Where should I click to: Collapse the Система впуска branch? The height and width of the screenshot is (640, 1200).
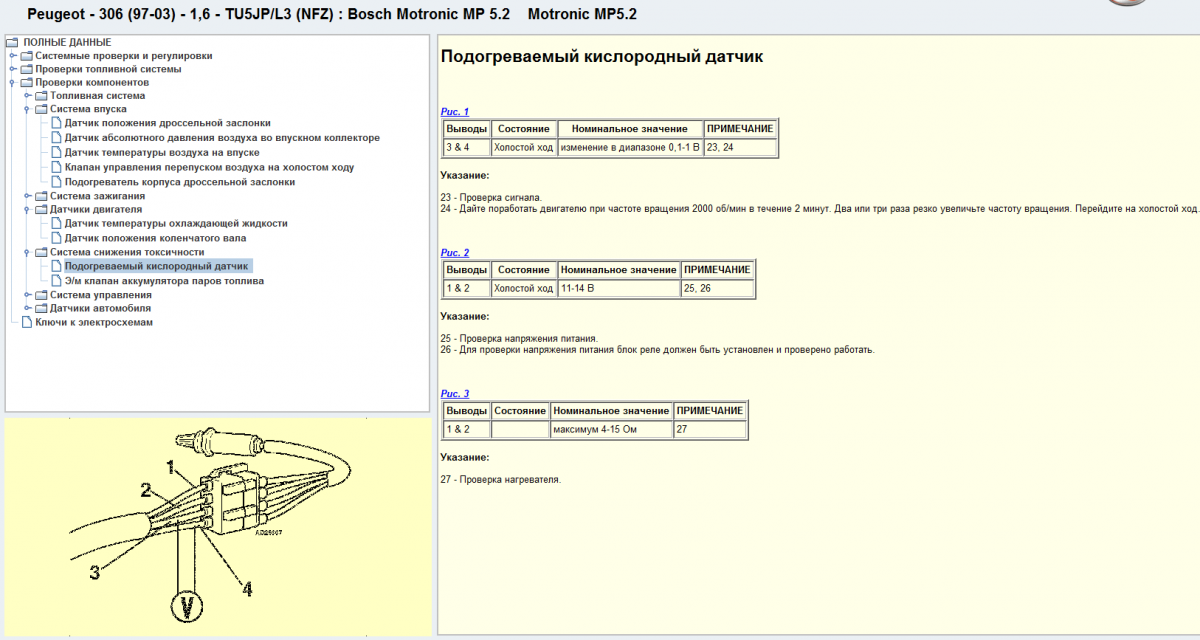point(28,109)
